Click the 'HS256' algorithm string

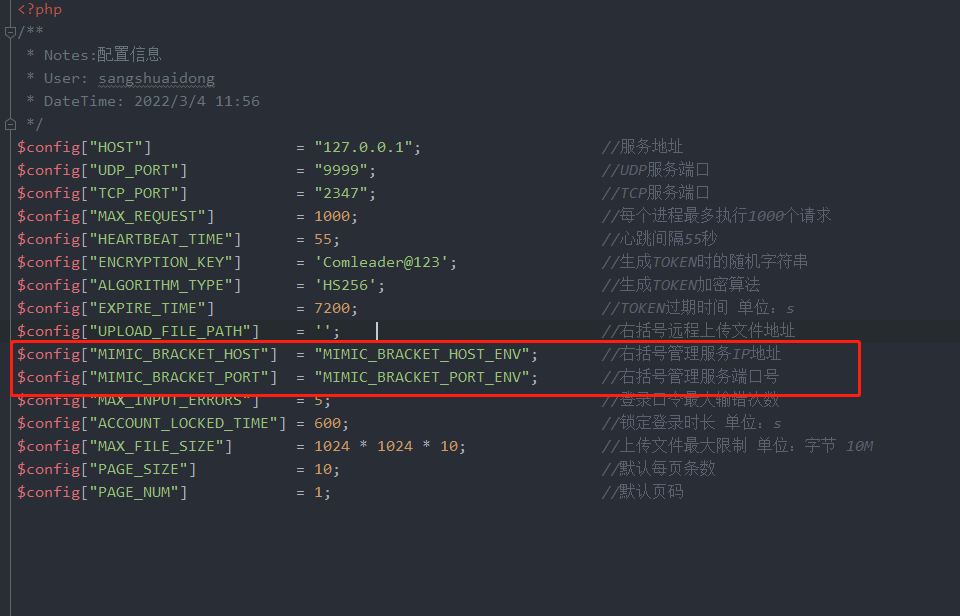[345, 285]
